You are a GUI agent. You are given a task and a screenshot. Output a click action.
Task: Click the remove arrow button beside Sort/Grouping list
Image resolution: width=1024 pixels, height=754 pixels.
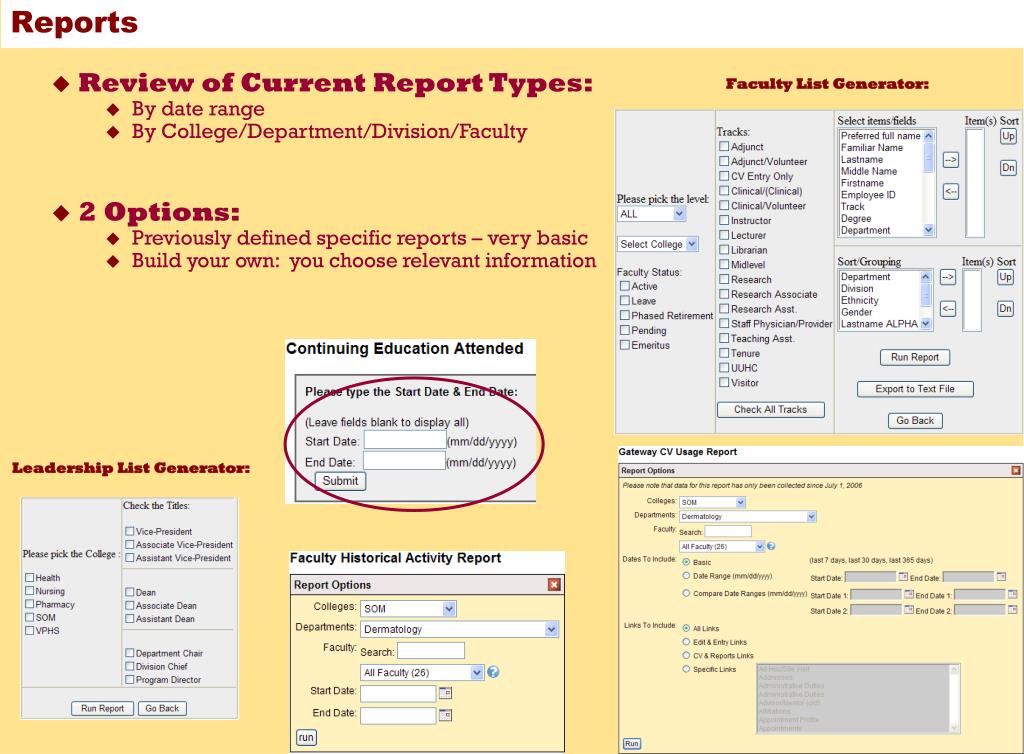(948, 308)
